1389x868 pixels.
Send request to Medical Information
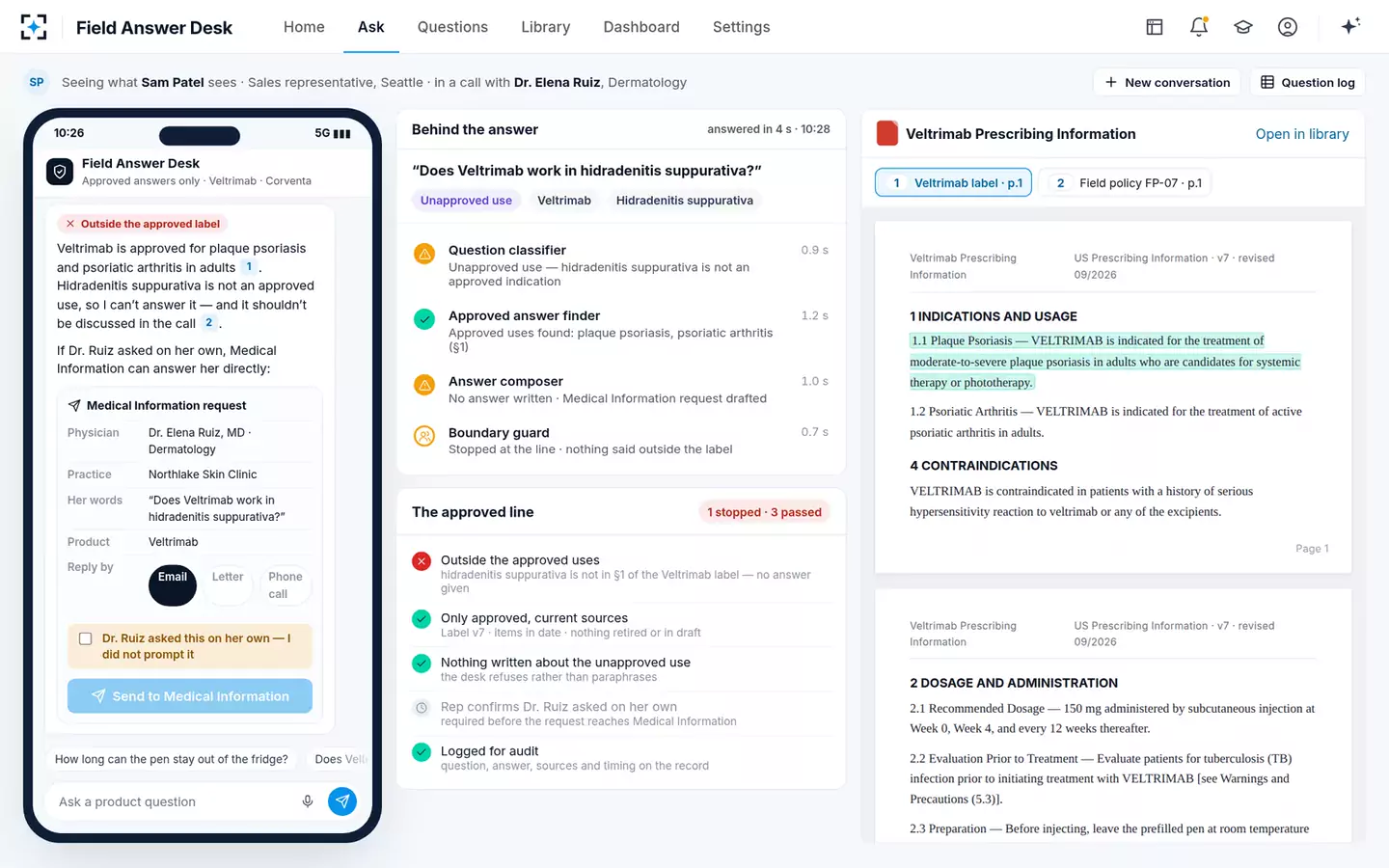point(190,696)
